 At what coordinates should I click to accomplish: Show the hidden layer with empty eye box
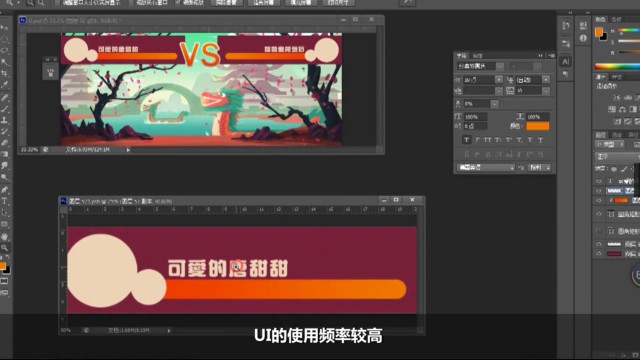pyautogui.click(x=599, y=231)
